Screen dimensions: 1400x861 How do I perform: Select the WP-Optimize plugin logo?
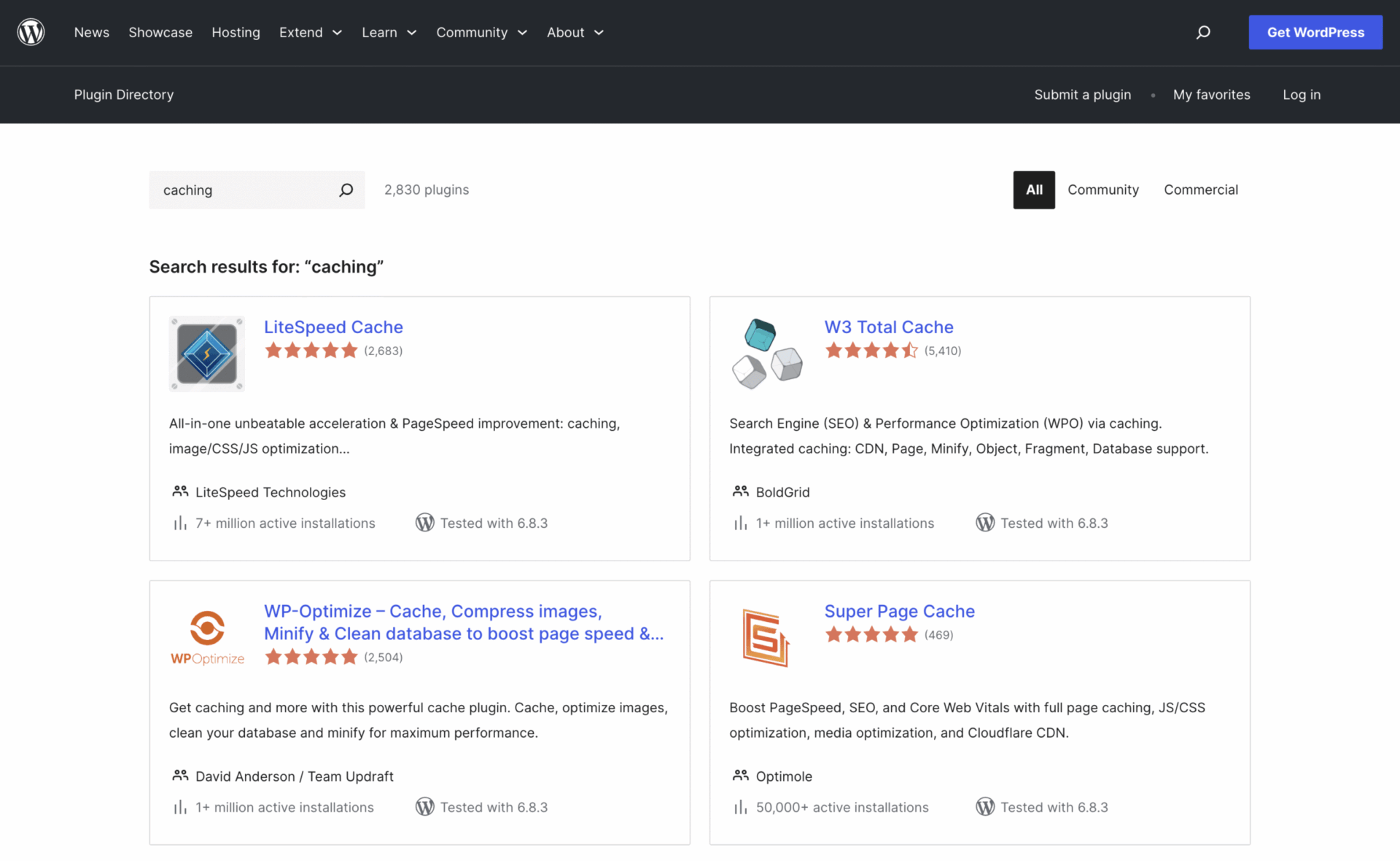206,636
